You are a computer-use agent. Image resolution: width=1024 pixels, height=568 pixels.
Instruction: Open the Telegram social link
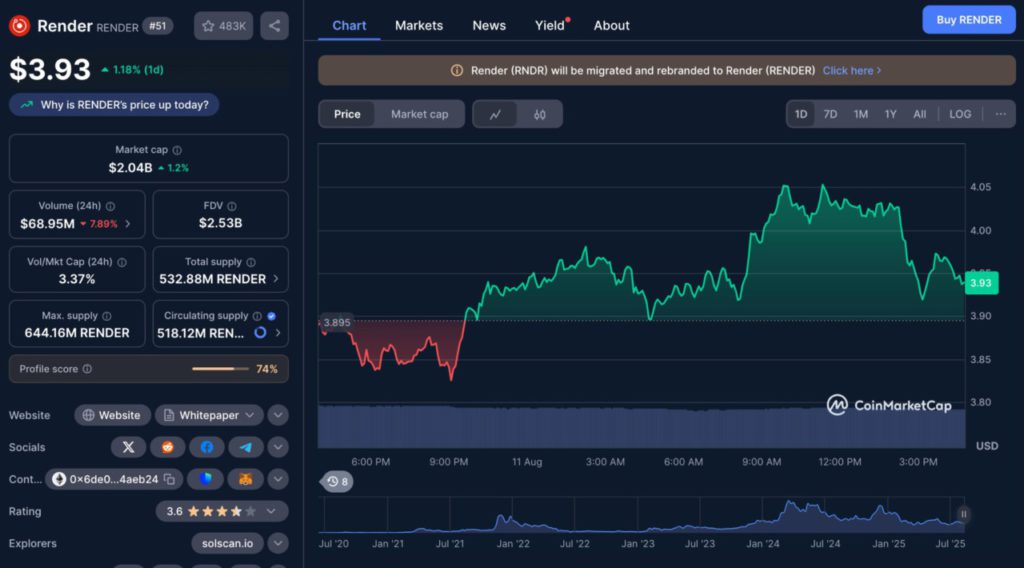245,447
